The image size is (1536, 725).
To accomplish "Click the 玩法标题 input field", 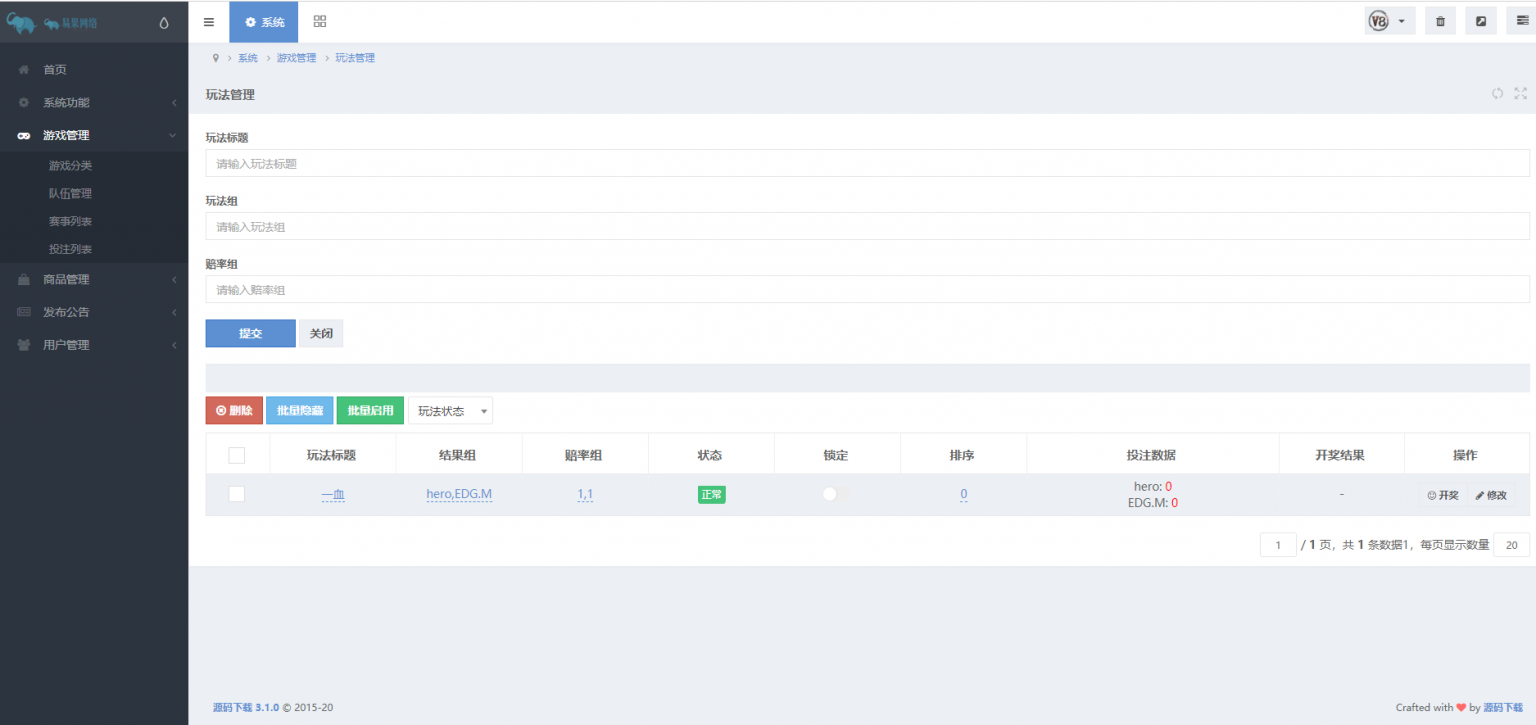I will pos(867,163).
